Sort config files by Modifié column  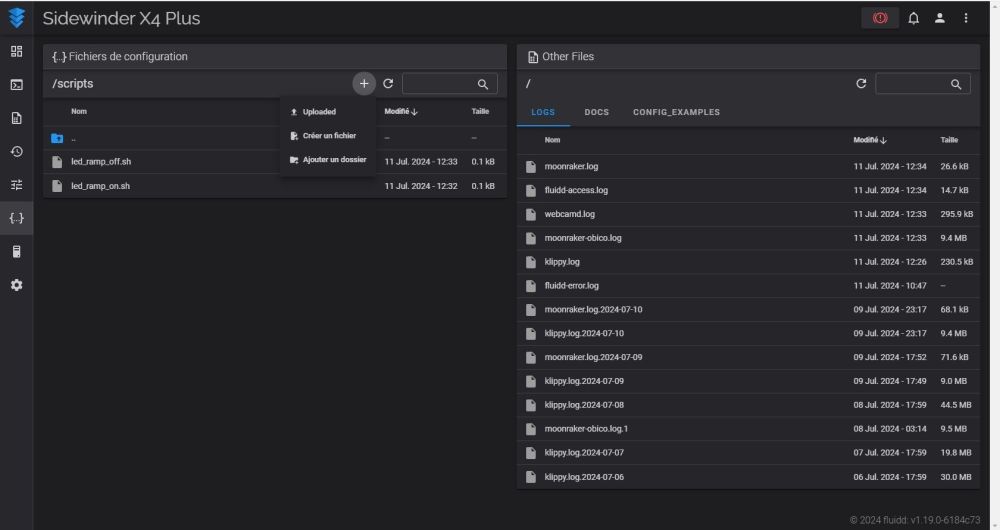[400, 111]
